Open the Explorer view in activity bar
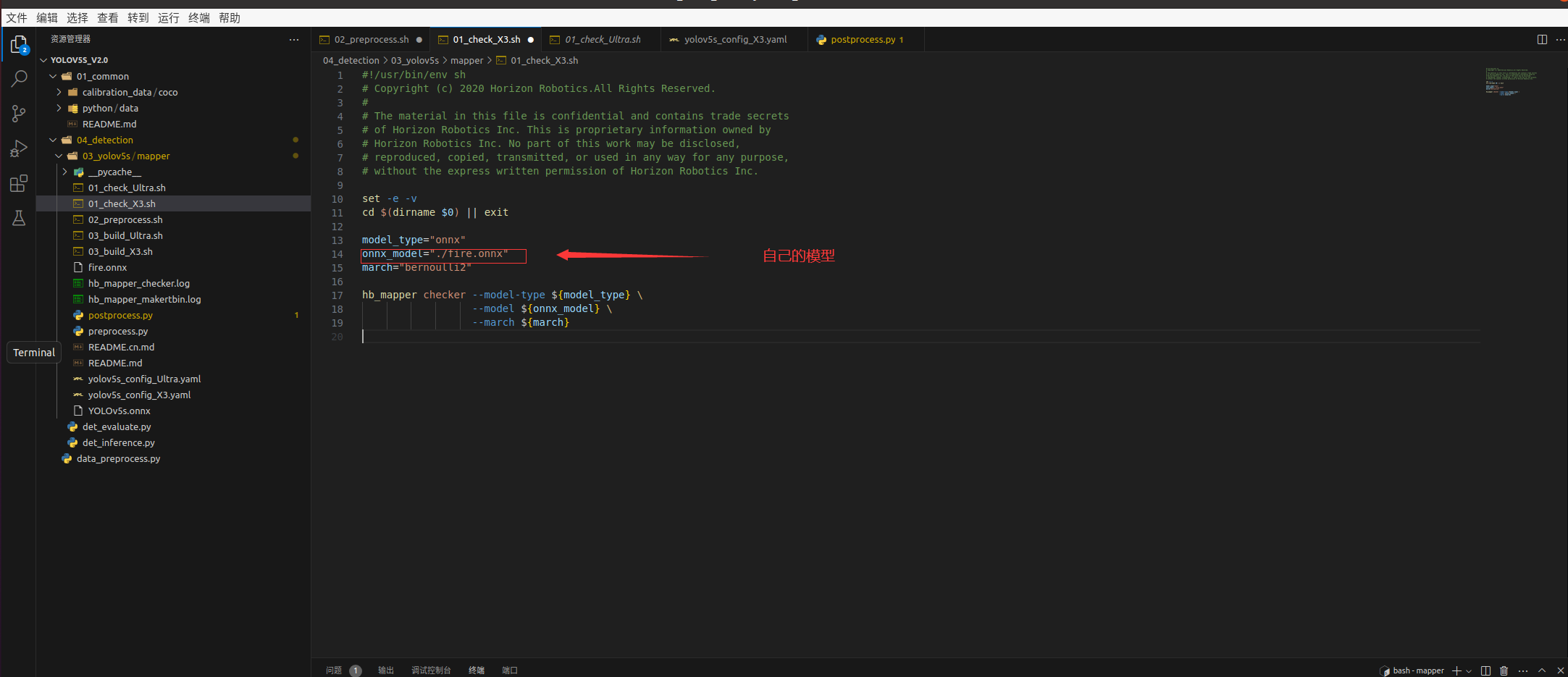1568x677 pixels. pos(19,45)
